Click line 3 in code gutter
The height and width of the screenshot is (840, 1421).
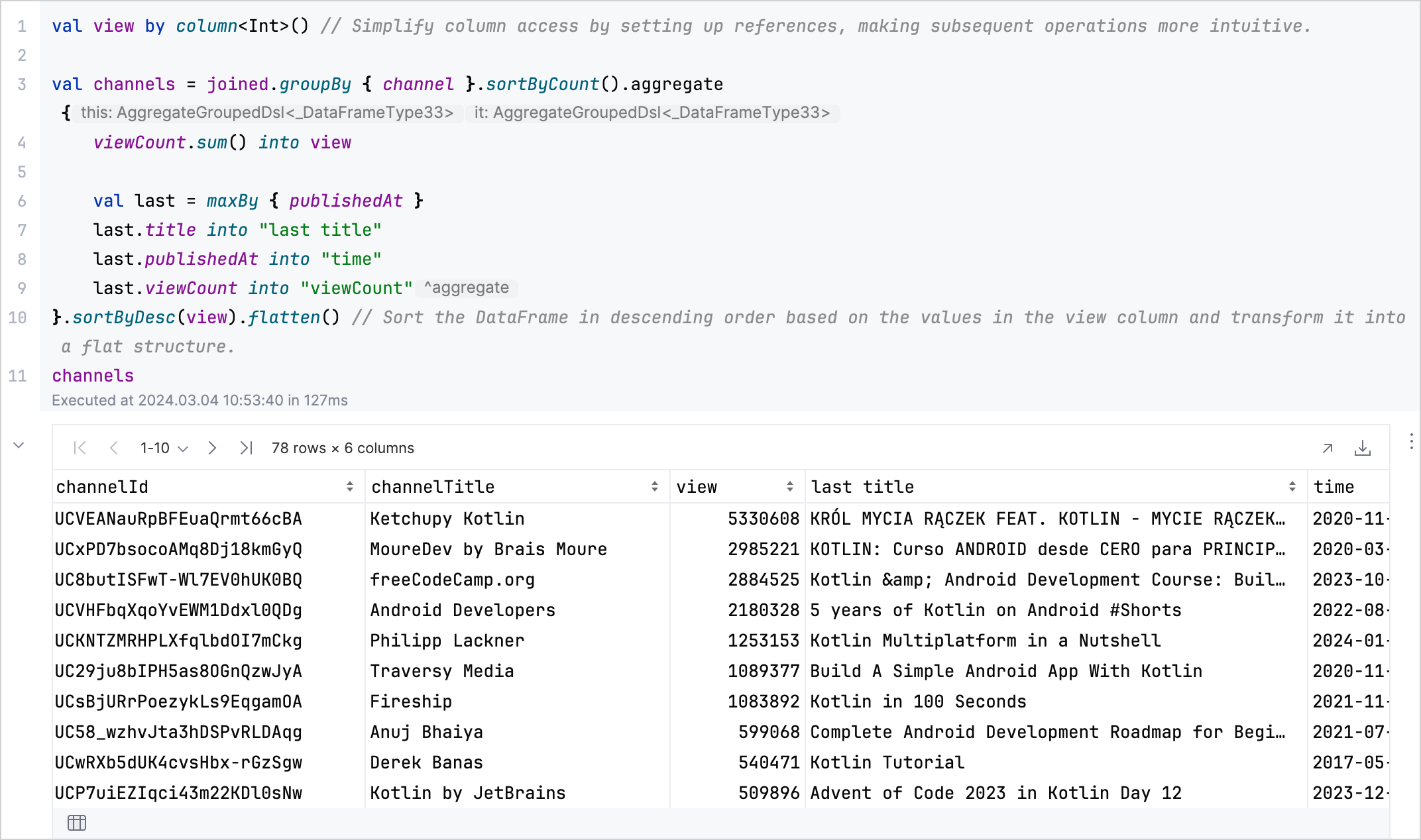point(22,85)
